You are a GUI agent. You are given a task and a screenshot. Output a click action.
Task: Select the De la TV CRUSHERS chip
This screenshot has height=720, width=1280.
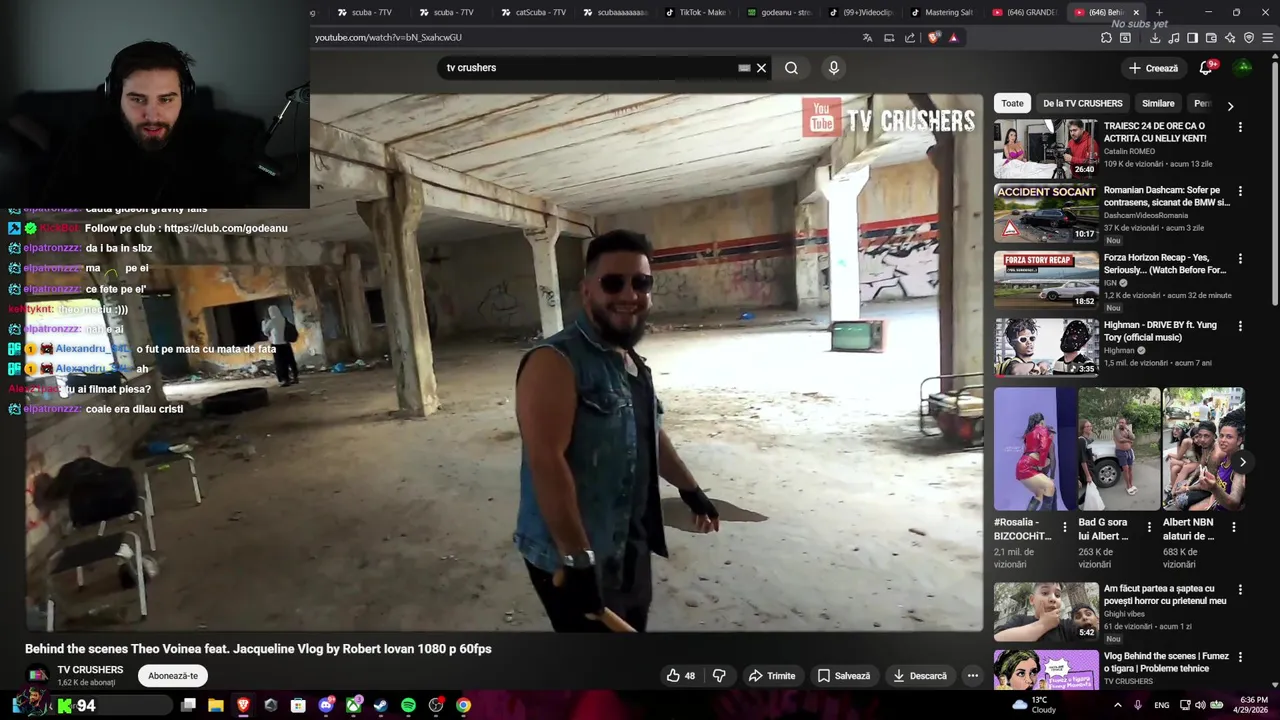tap(1082, 103)
